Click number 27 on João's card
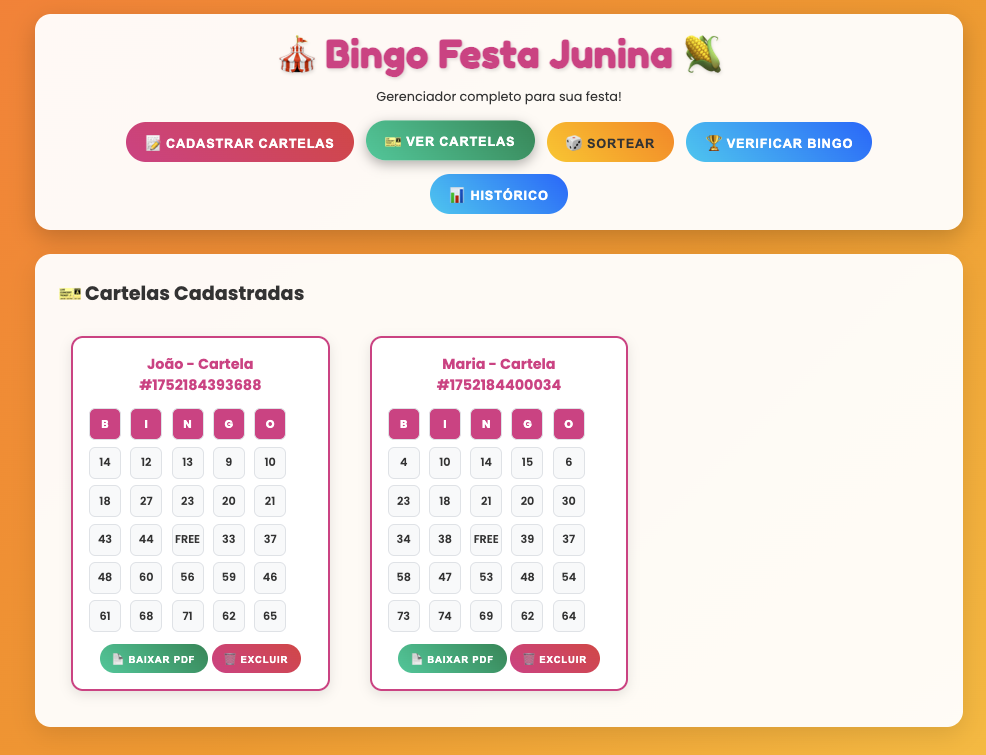986x755 pixels. [146, 501]
